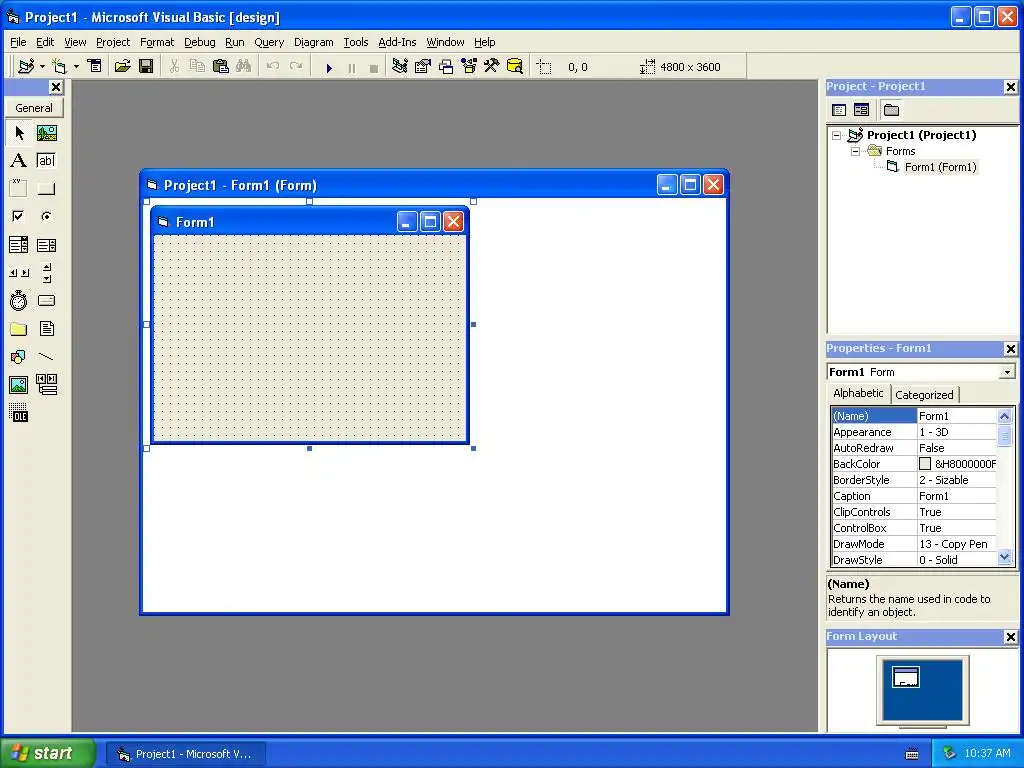Viewport: 1024px width, 768px height.
Task: Click the Caption property value Form1
Action: click(x=956, y=496)
